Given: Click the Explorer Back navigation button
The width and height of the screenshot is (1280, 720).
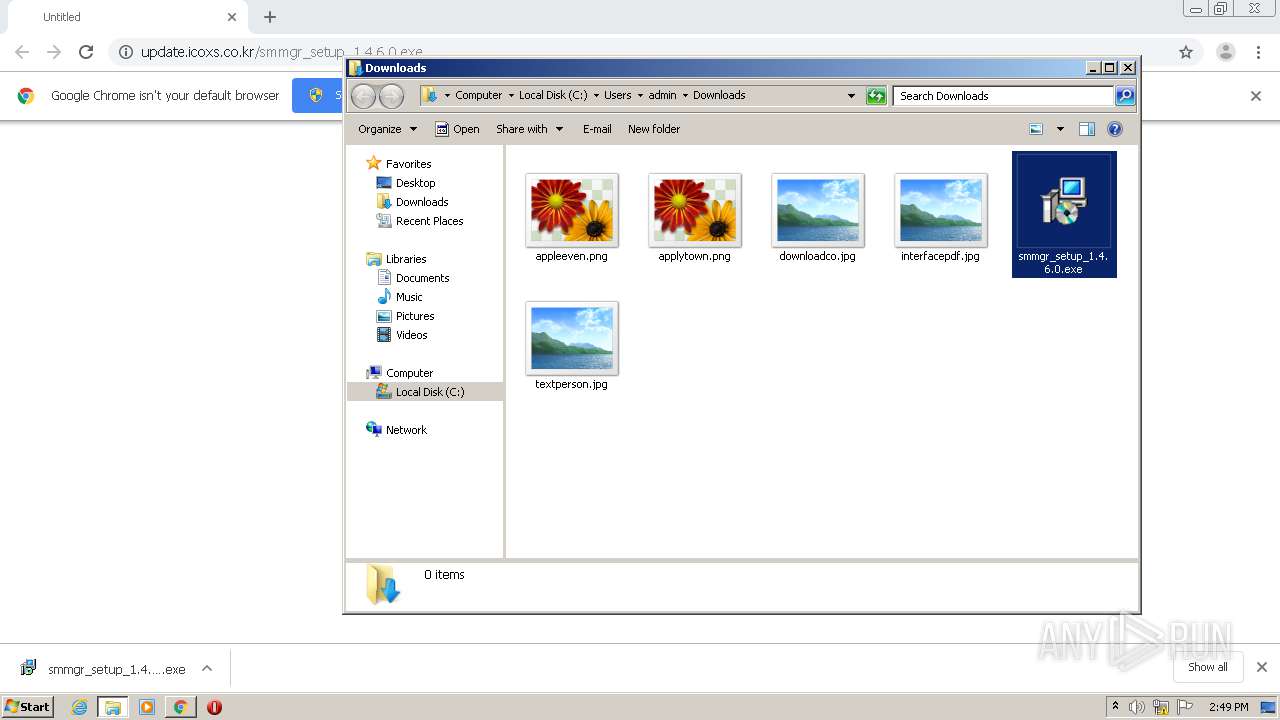Looking at the screenshot, I should pyautogui.click(x=364, y=96).
